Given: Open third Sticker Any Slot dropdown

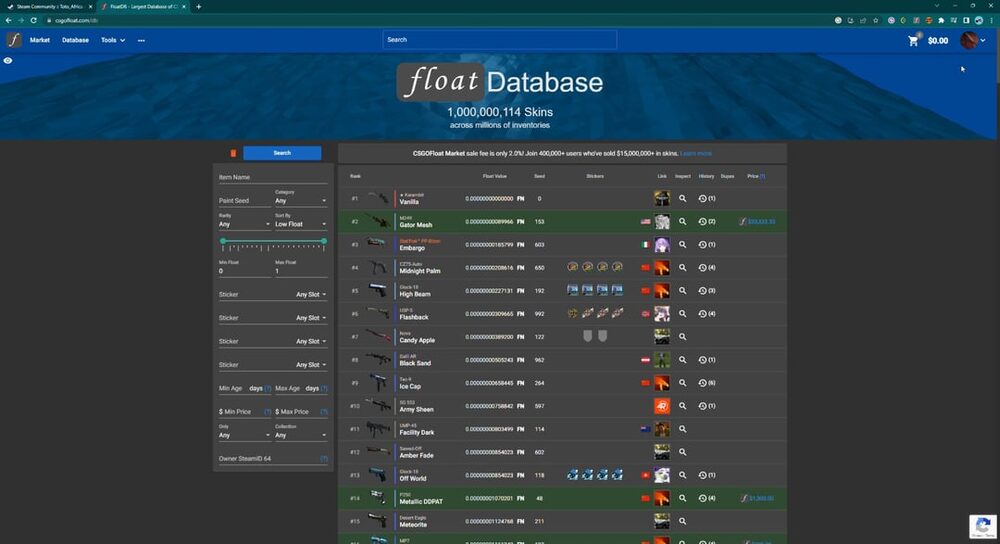Looking at the screenshot, I should coord(311,341).
